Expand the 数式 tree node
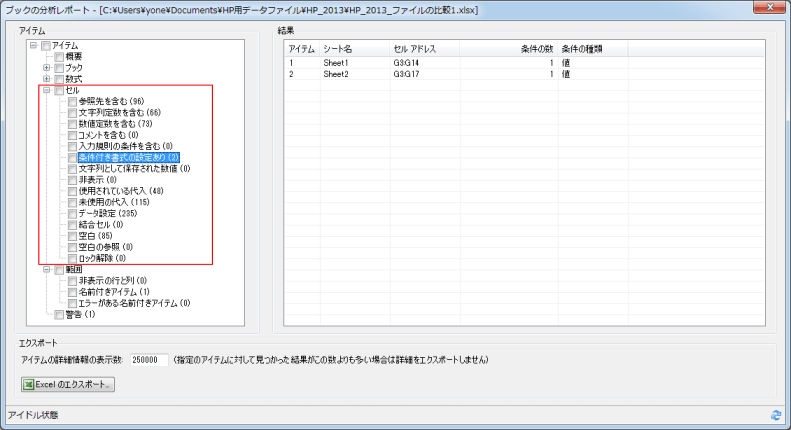Screen dimensions: 791x430 [x=46, y=79]
